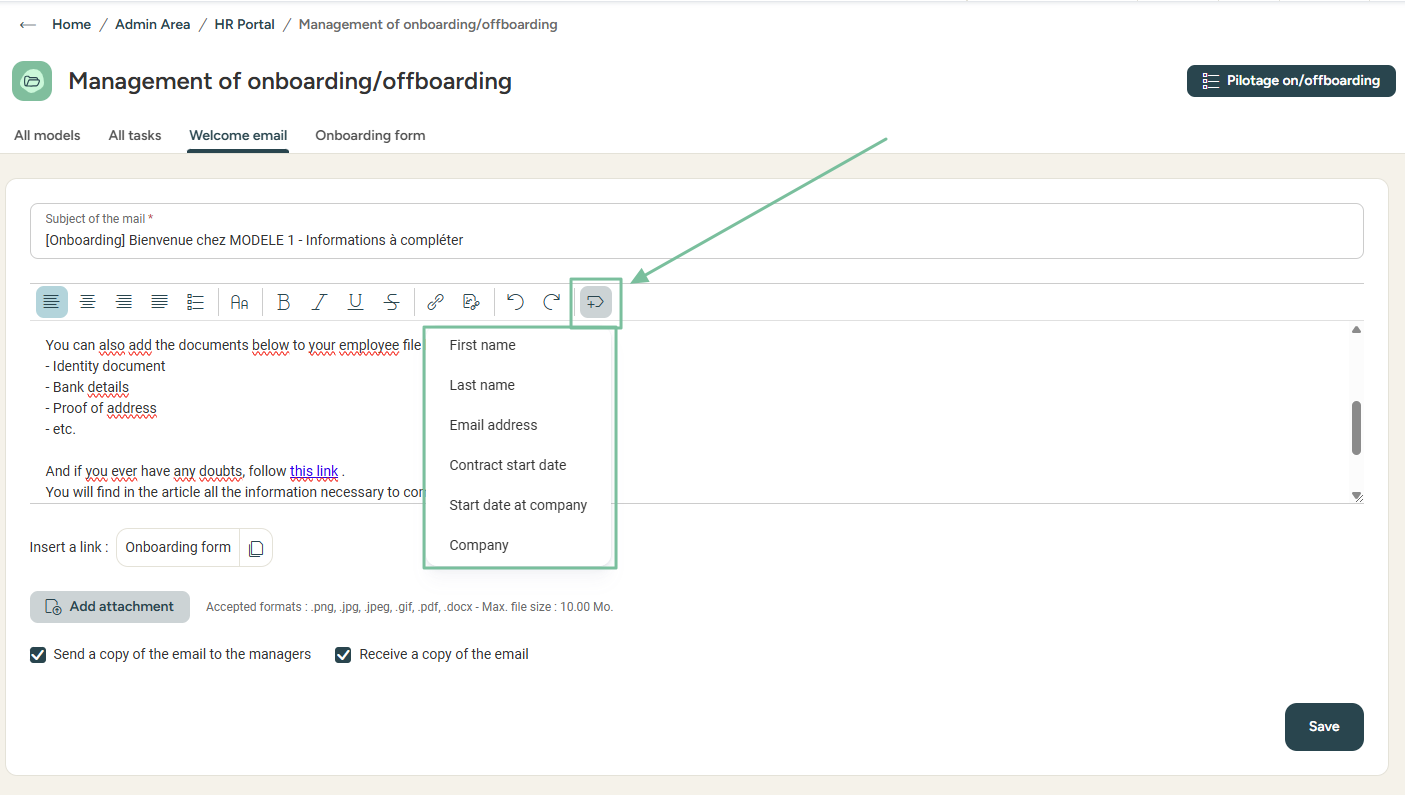1405x795 pixels.
Task: Copy the Onboarding form link
Action: click(x=256, y=548)
